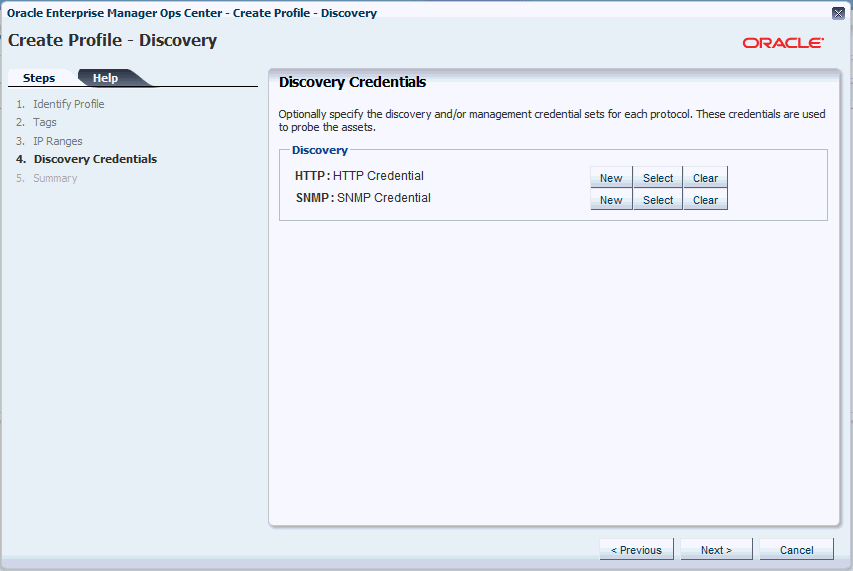Click the Discovery group box title

(320, 150)
